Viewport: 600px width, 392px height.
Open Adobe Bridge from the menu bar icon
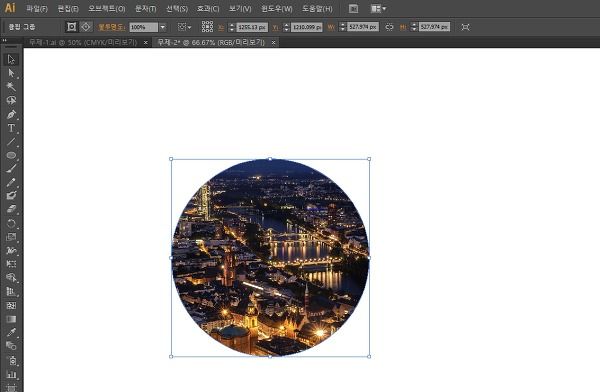(354, 8)
